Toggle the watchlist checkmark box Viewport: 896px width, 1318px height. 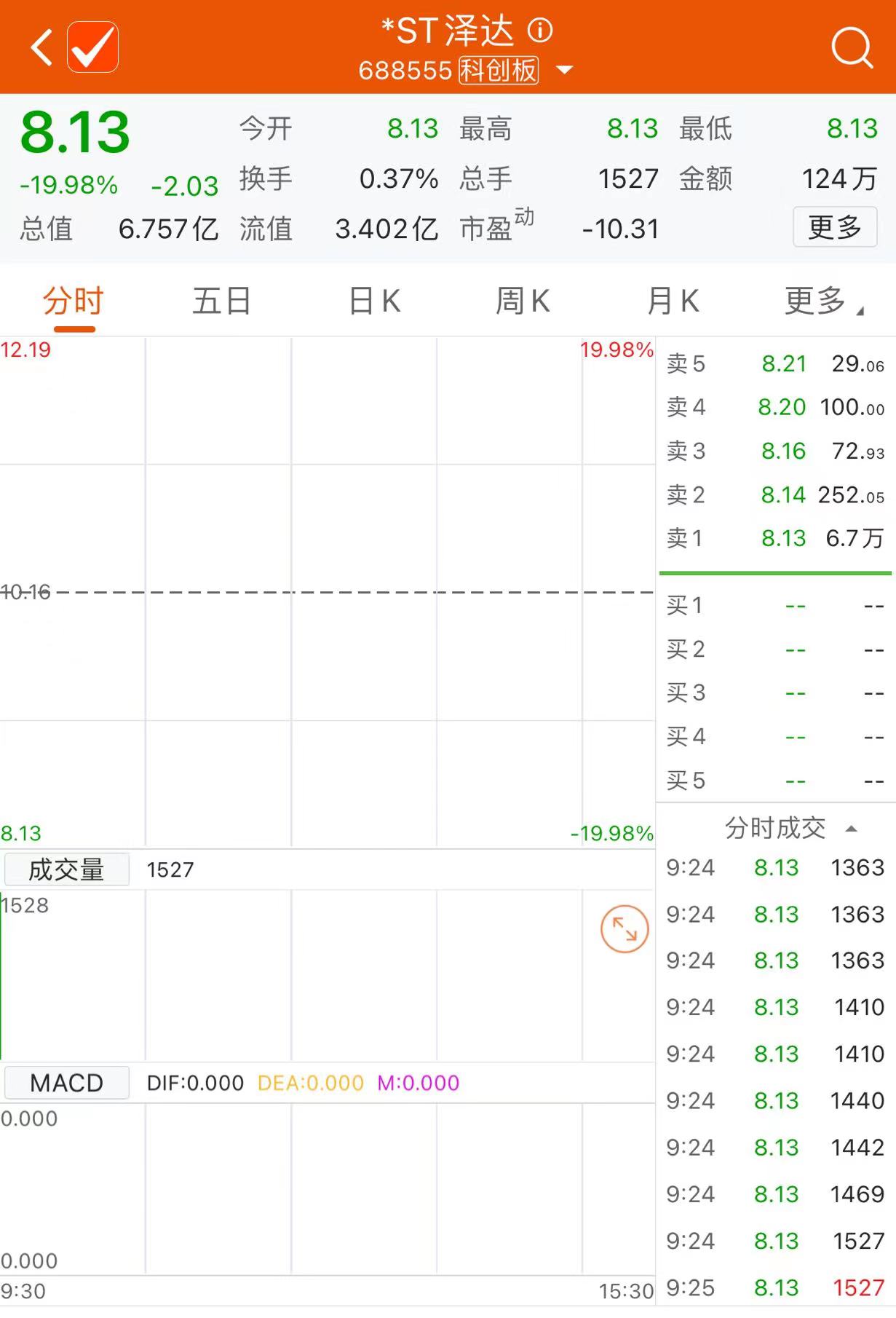(92, 47)
